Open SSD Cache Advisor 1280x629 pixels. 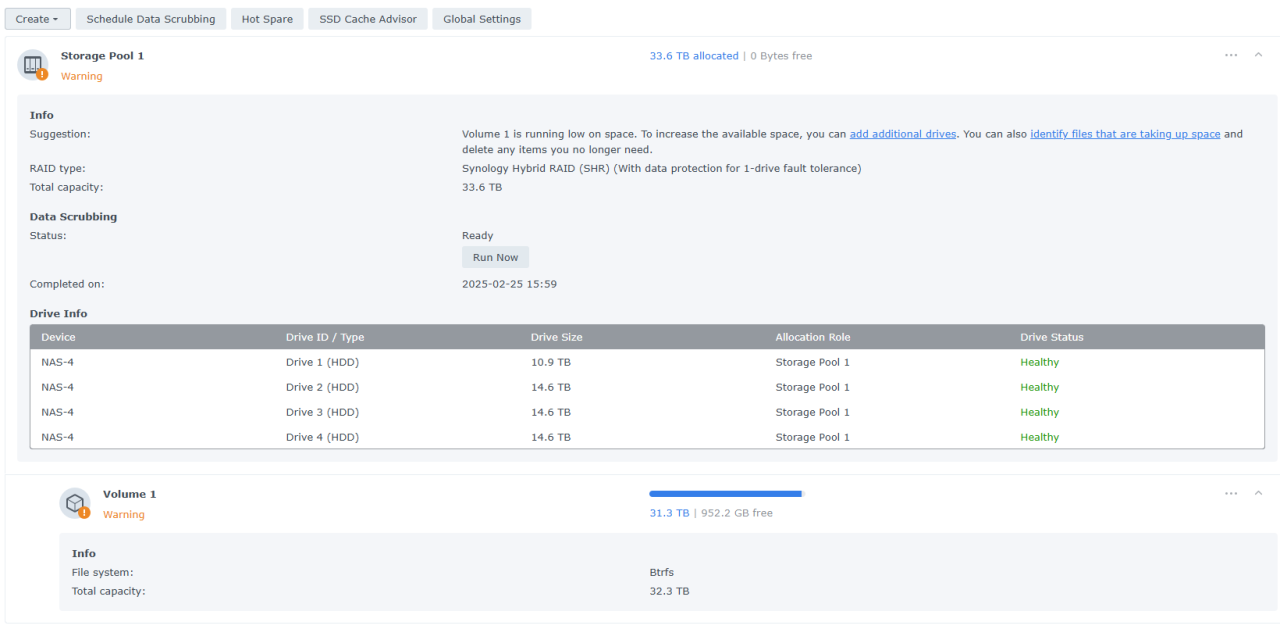[x=368, y=19]
